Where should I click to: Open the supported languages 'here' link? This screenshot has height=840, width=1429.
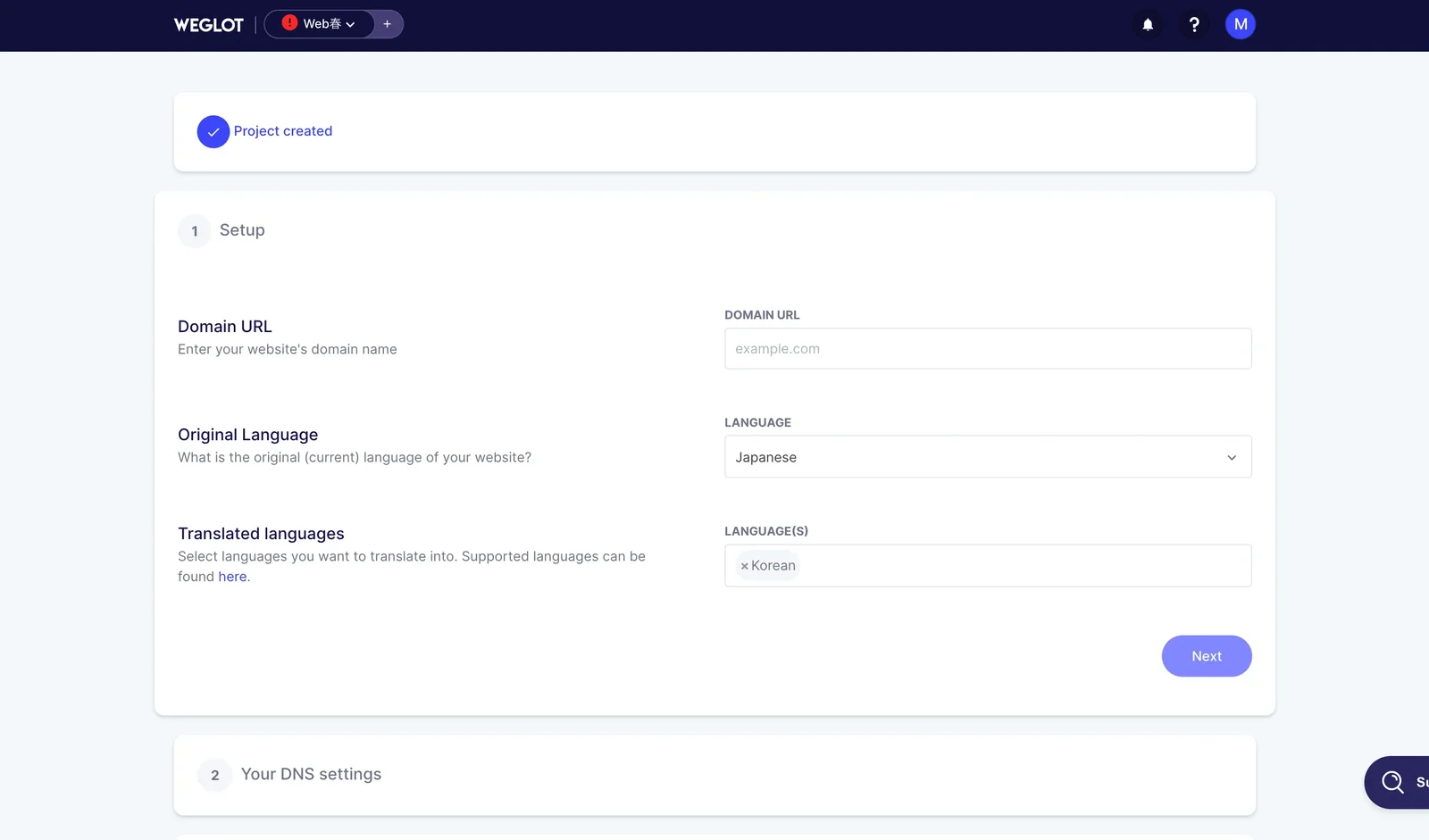(x=232, y=577)
